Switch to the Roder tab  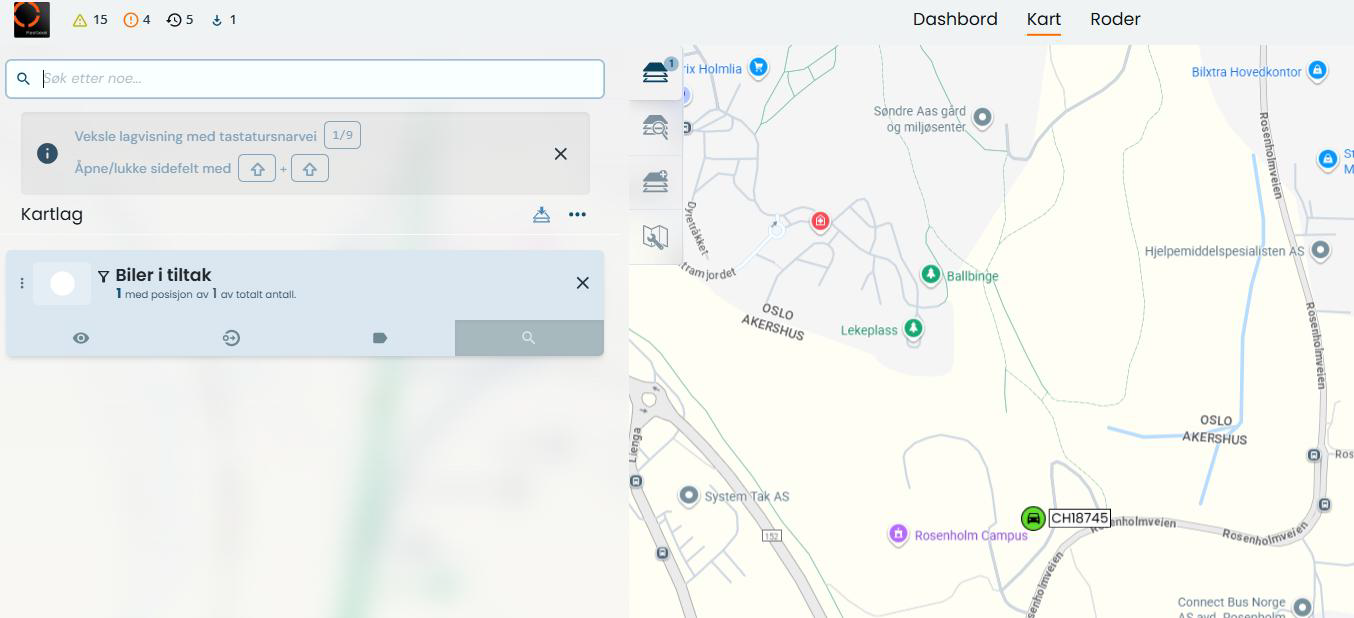(1115, 19)
